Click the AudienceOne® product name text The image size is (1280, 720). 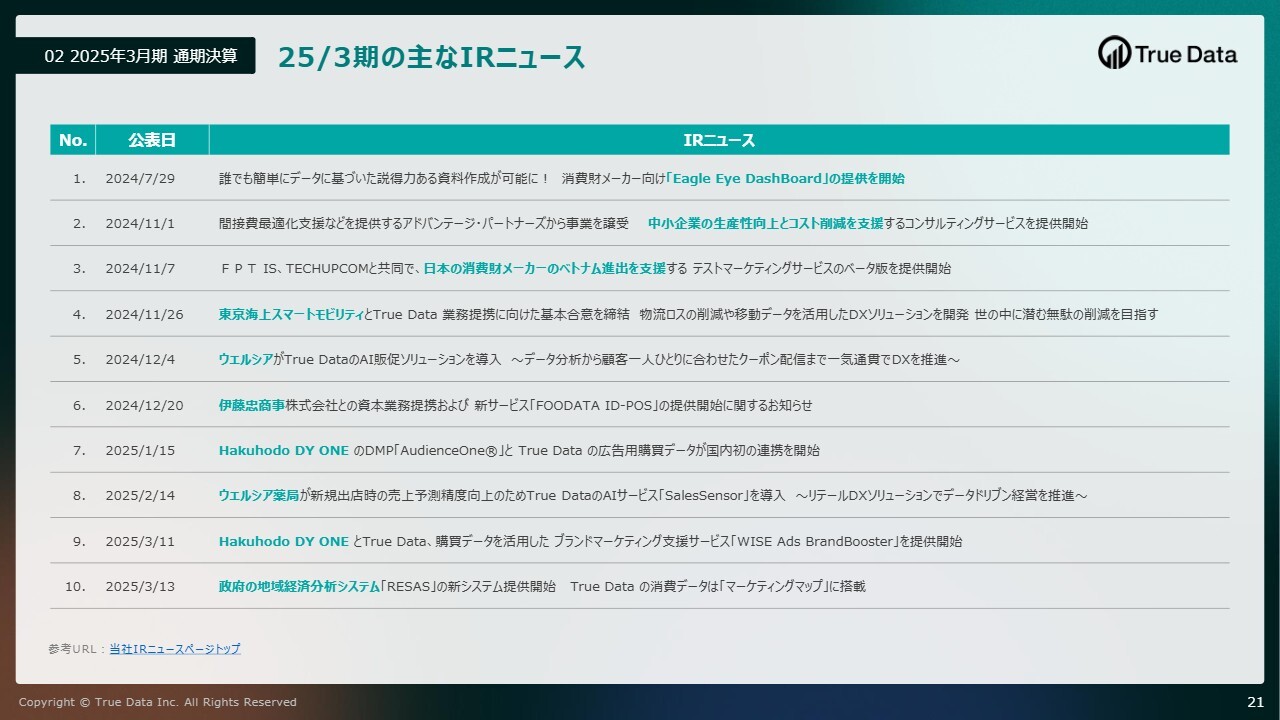click(450, 451)
